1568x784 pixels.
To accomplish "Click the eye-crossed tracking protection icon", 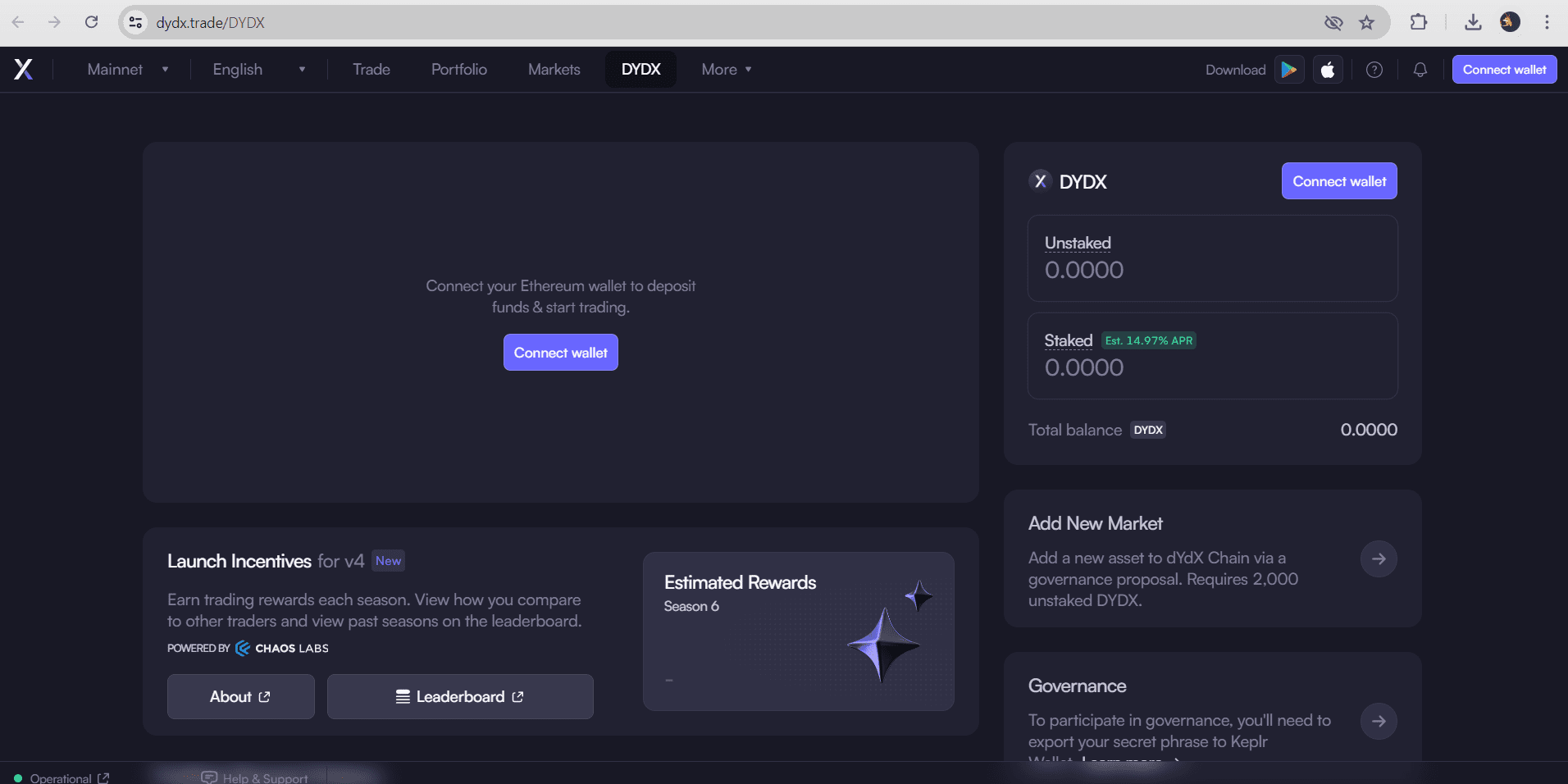I will [x=1333, y=22].
